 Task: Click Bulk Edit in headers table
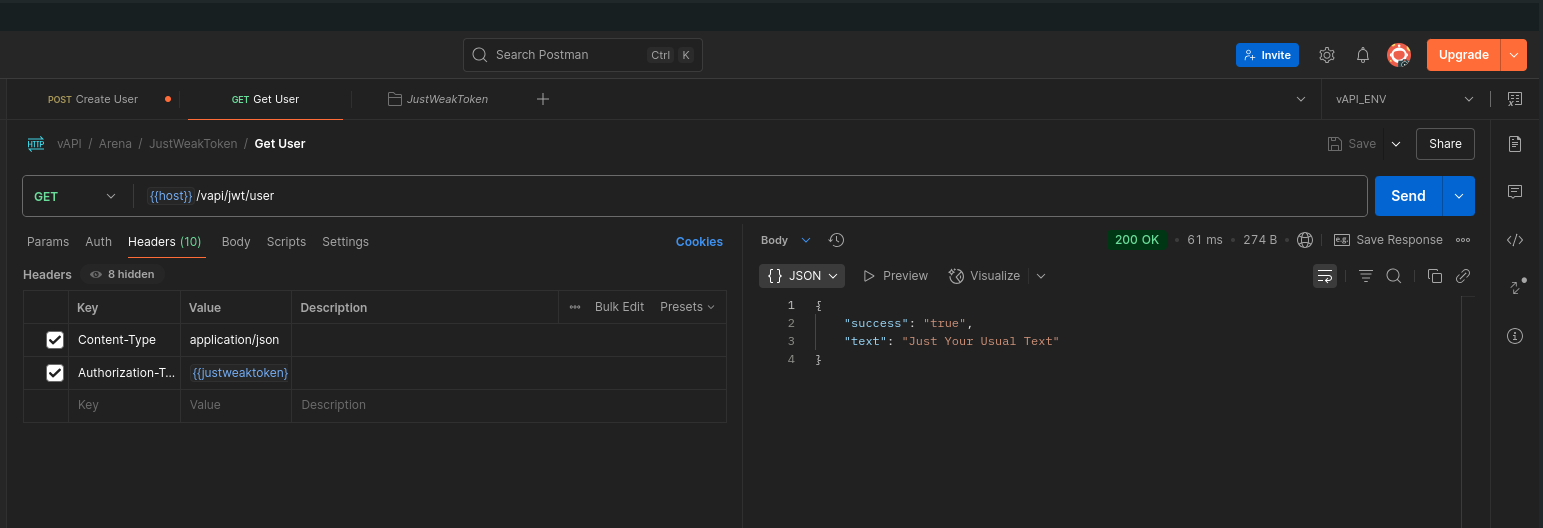pos(619,307)
